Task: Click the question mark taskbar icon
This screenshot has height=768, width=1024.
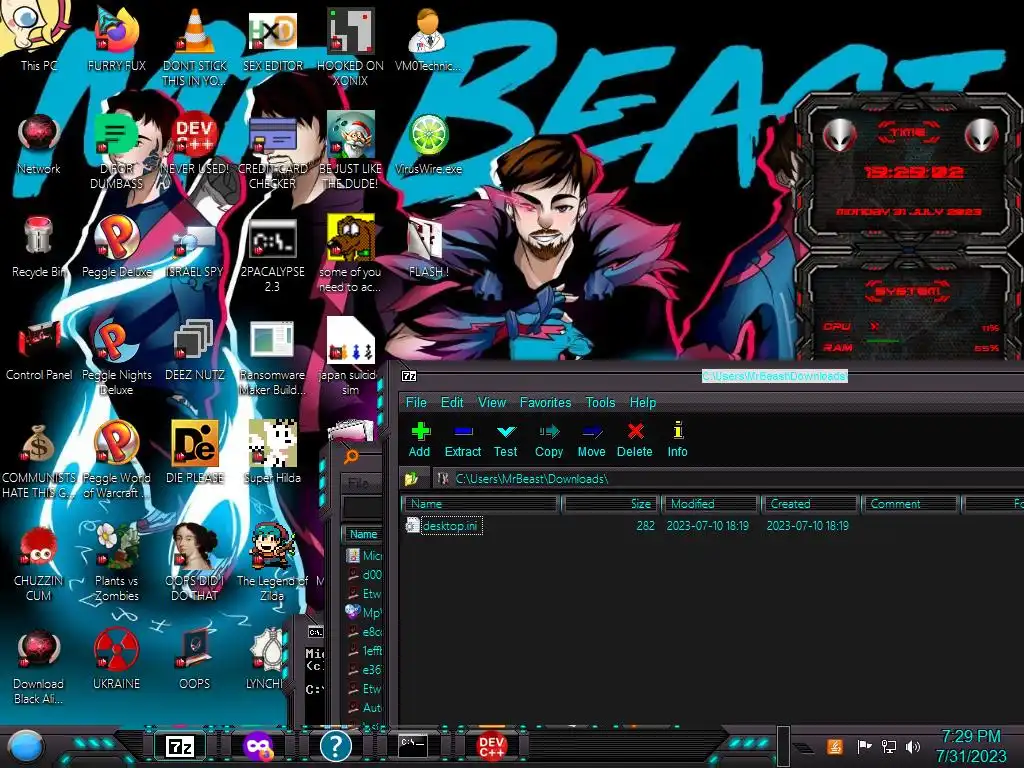Action: (336, 746)
